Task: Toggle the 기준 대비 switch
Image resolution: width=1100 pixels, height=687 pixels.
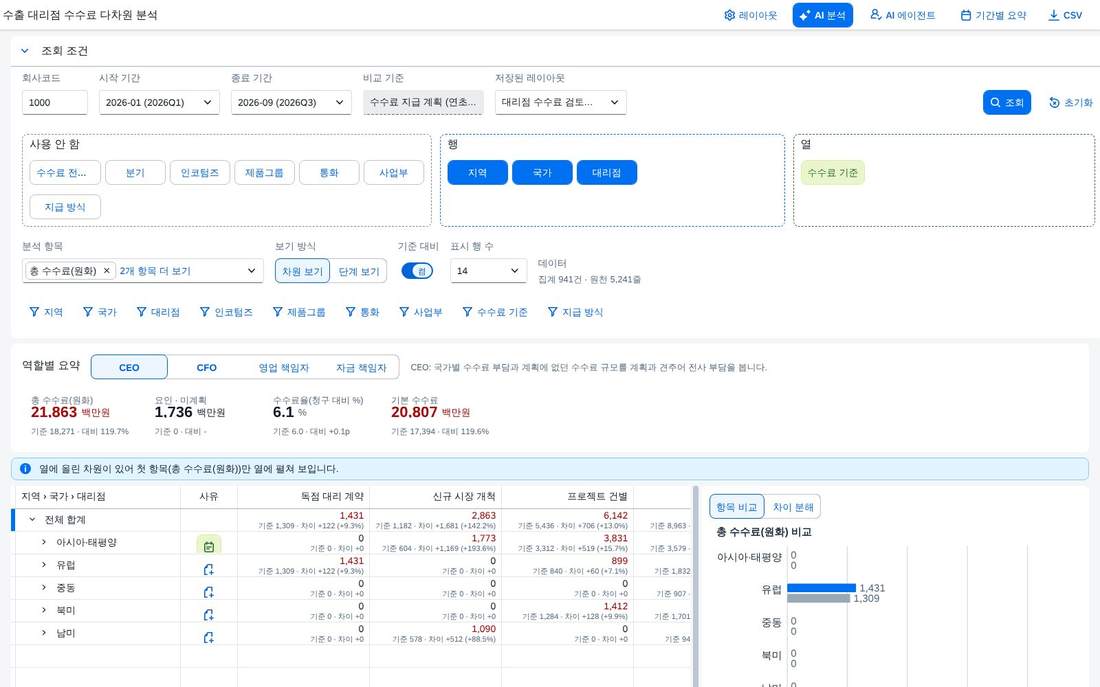Action: click(417, 271)
